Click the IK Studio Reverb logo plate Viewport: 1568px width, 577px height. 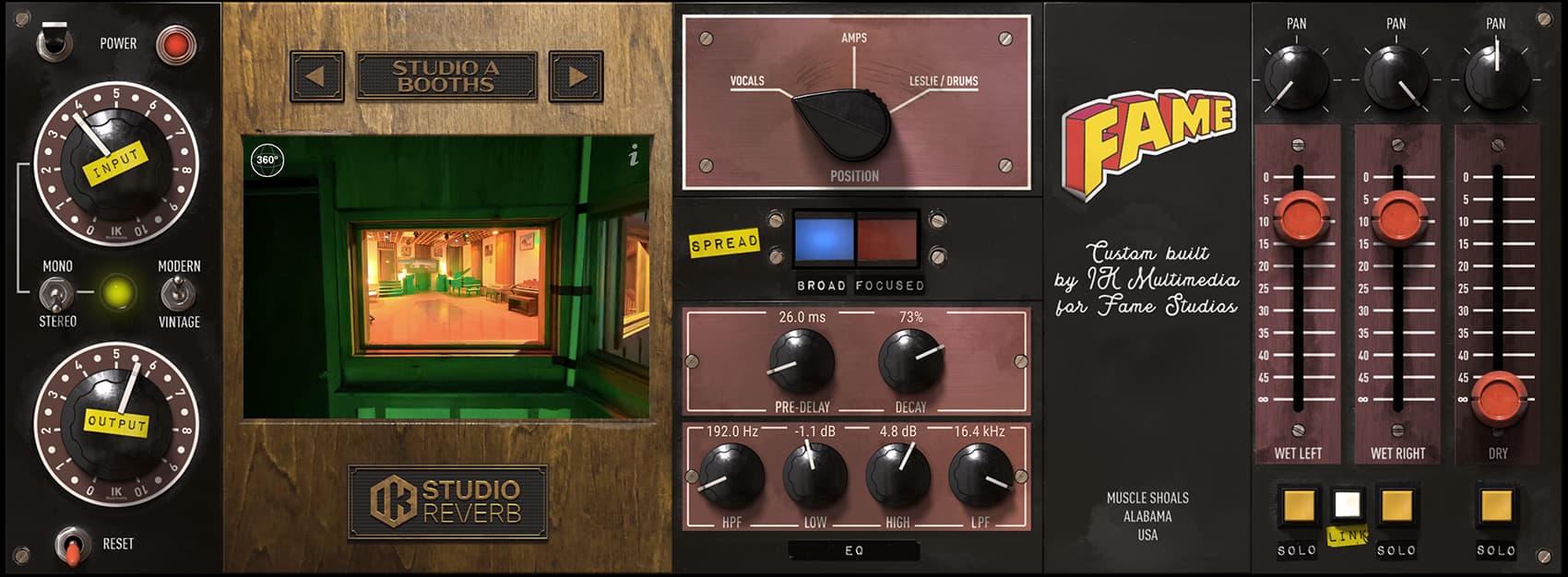pyautogui.click(x=447, y=501)
